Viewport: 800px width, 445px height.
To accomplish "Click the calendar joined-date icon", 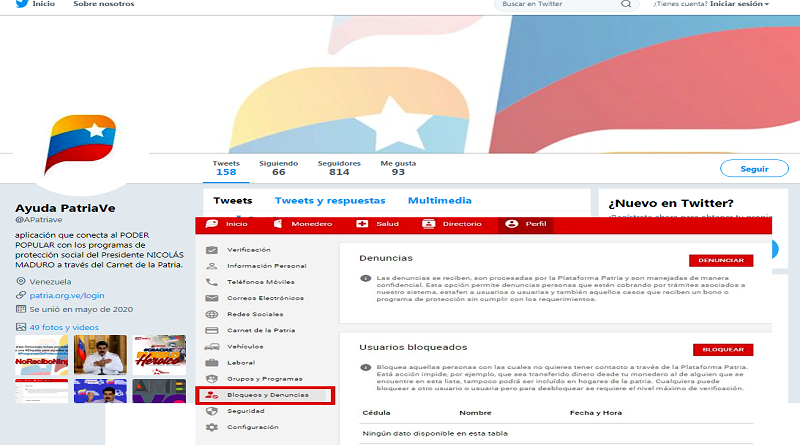I will [x=21, y=309].
